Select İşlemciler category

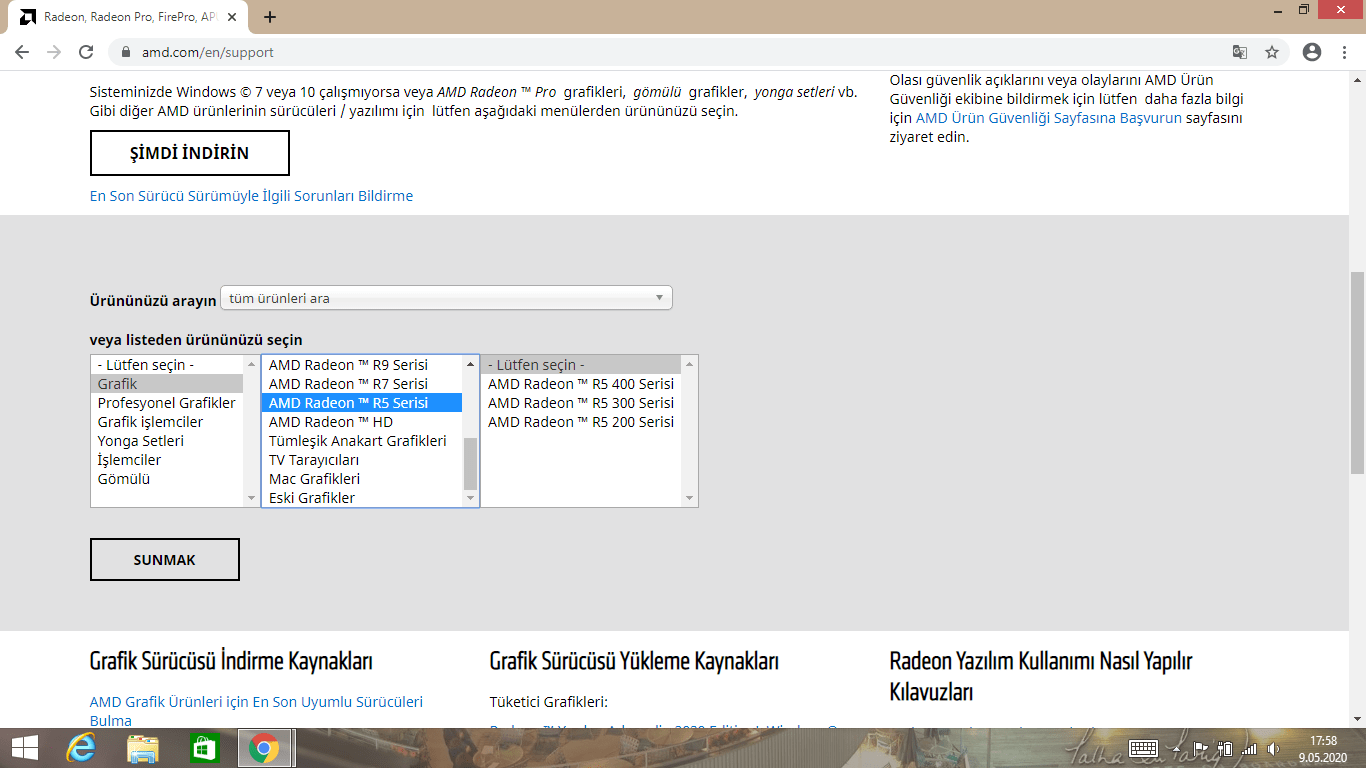point(167,460)
